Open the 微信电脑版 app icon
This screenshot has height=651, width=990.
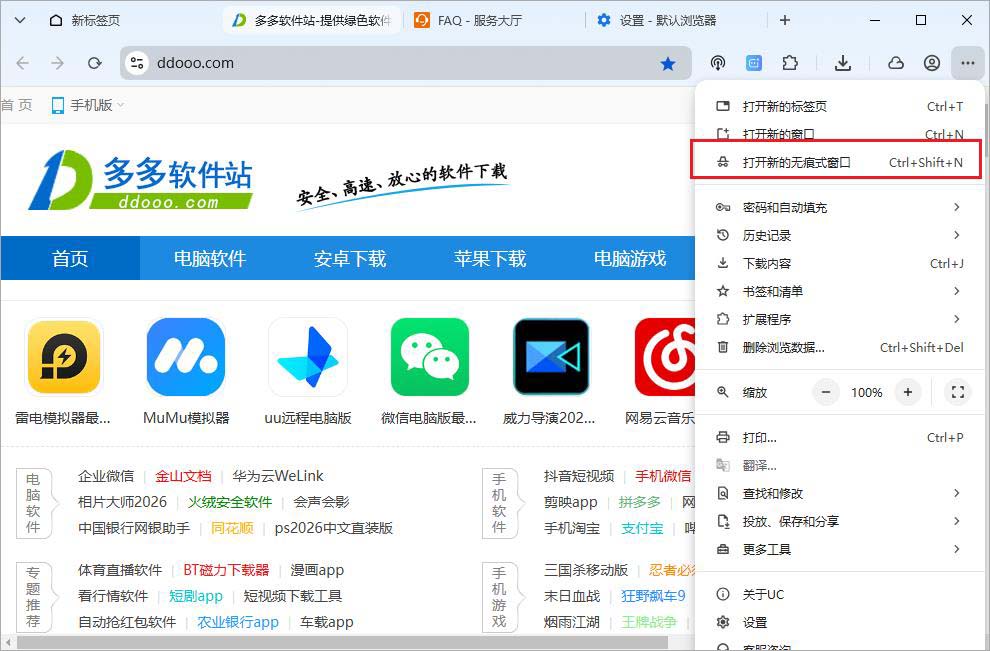[430, 357]
